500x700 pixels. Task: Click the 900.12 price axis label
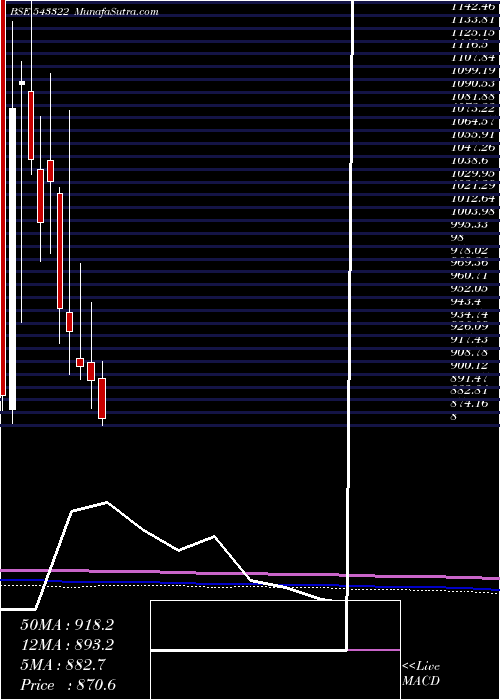coord(470,366)
